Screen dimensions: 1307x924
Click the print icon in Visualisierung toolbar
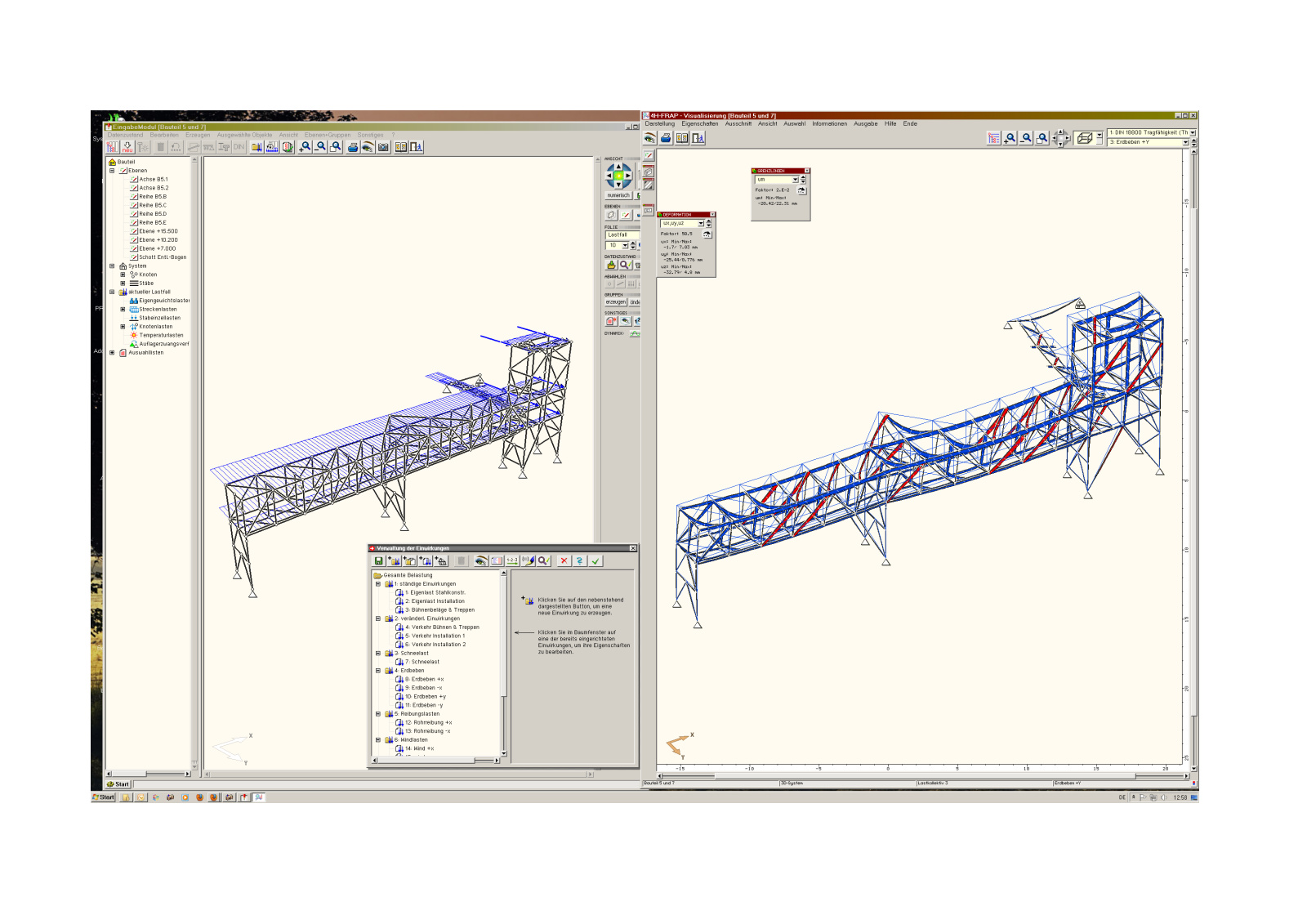(666, 138)
